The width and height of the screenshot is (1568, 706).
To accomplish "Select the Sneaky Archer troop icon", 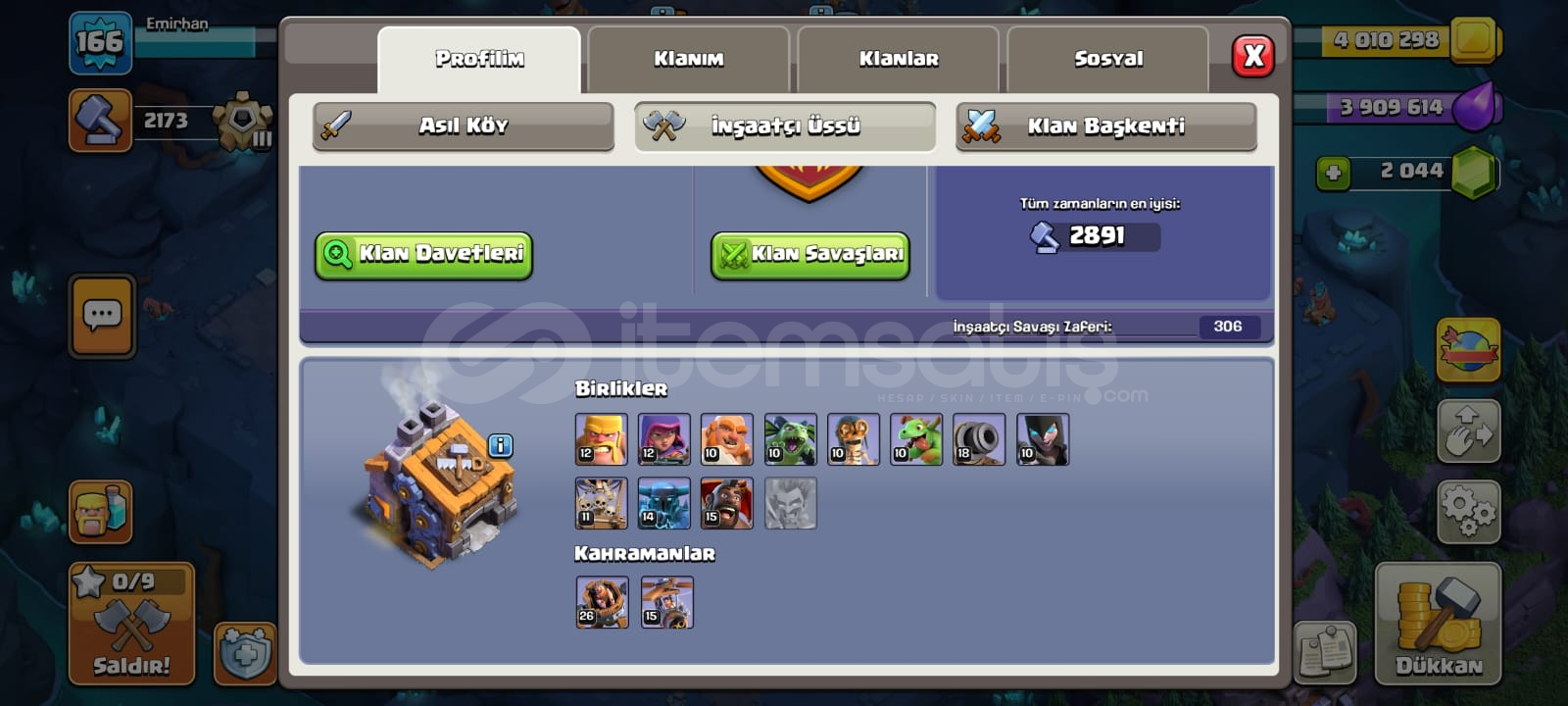I will 663,438.
